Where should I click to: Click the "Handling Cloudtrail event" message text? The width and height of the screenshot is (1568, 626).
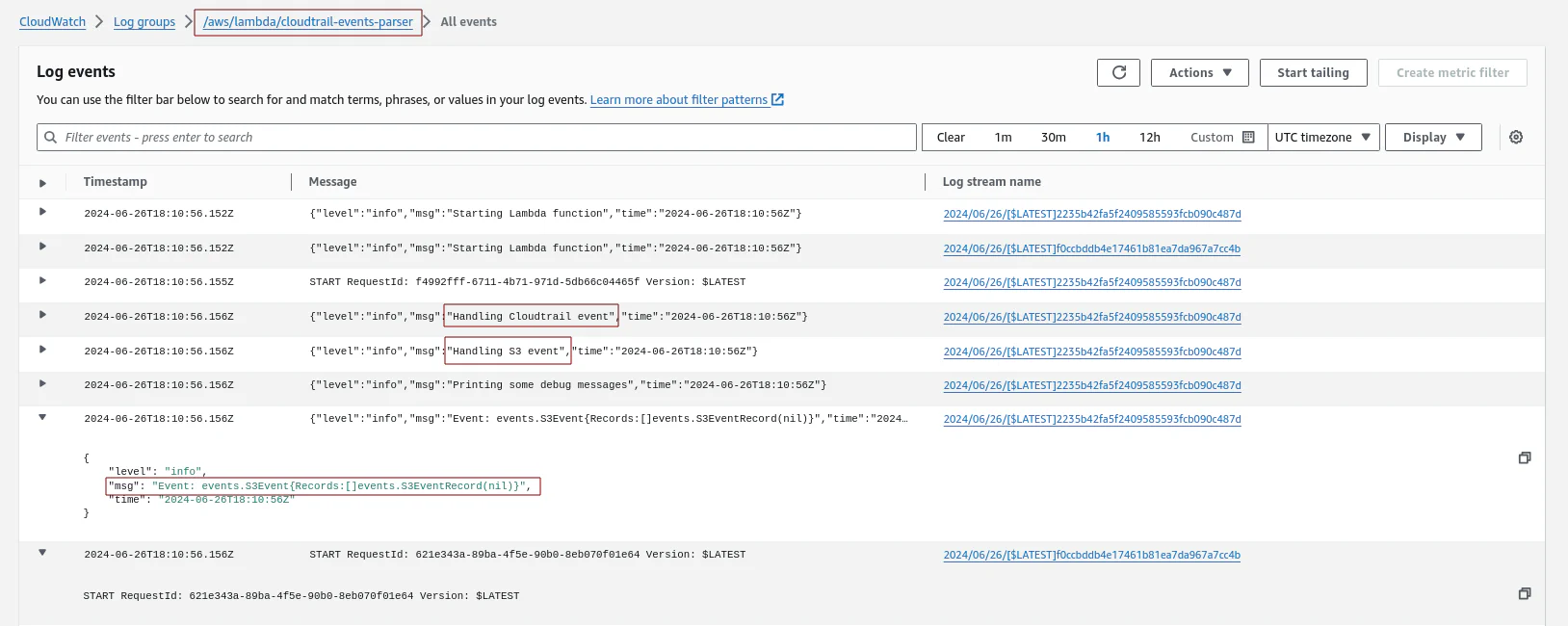531,317
